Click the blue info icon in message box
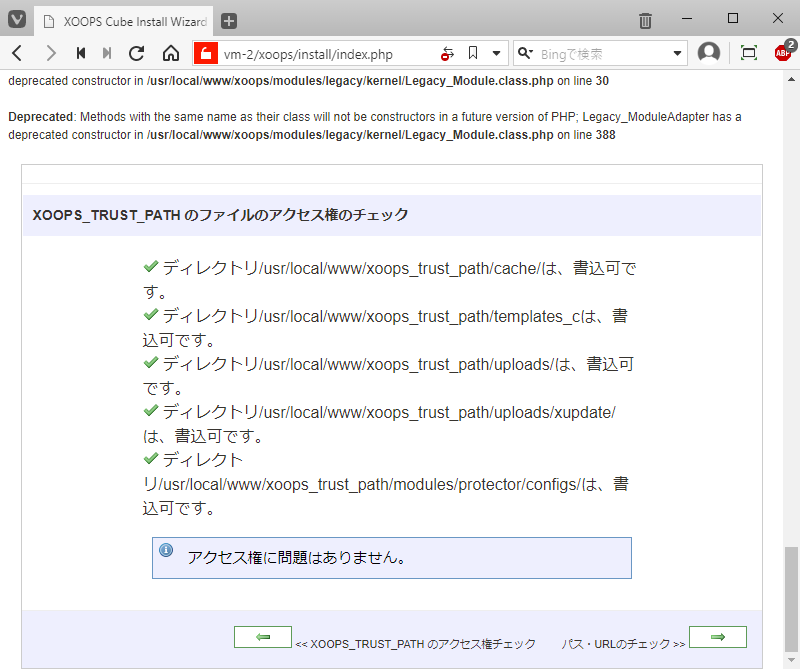This screenshot has width=800, height=669. [x=166, y=550]
